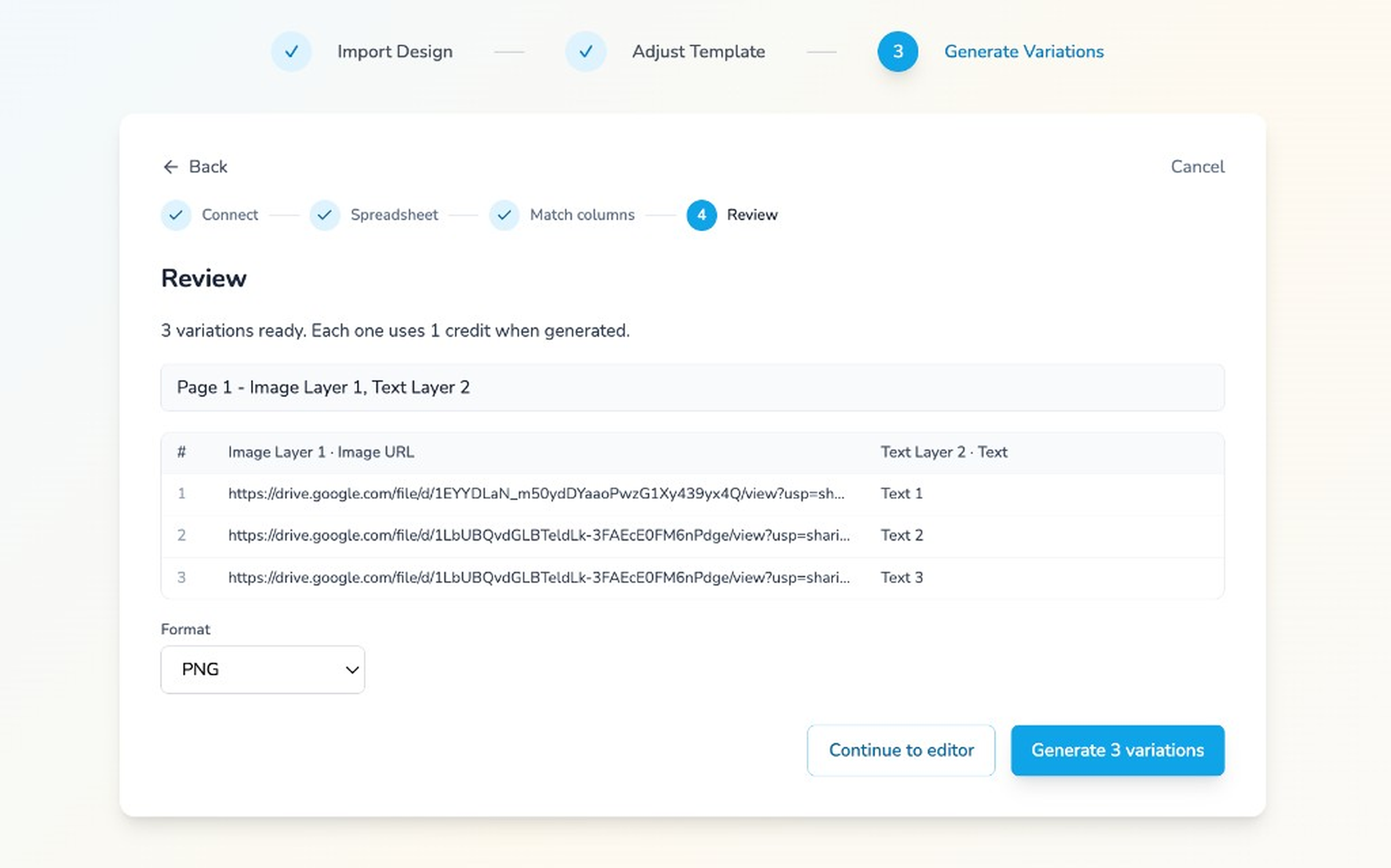
Task: Select the Adjust Template step label
Action: pos(698,52)
